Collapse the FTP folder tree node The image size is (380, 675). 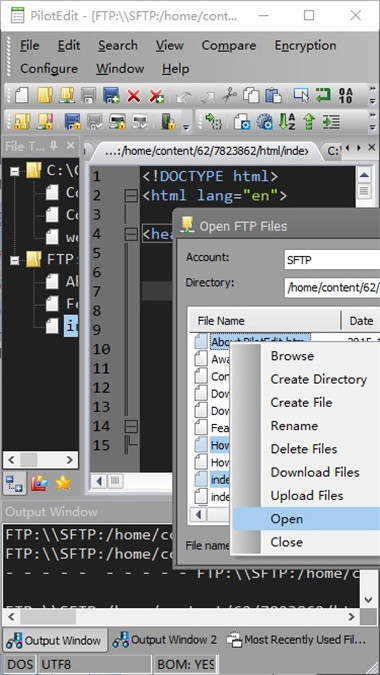click(15, 261)
